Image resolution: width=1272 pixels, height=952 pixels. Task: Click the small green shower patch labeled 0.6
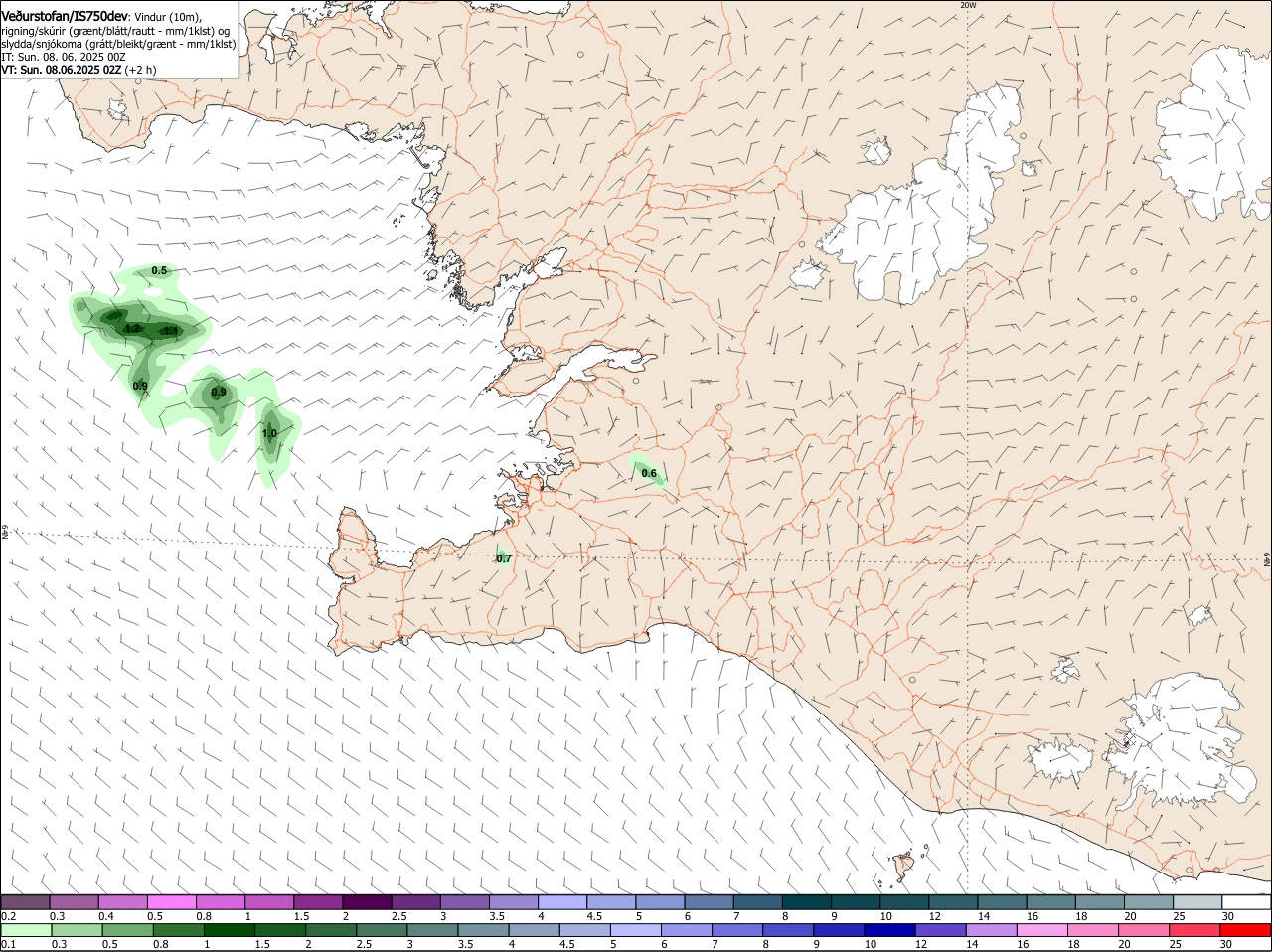(648, 471)
